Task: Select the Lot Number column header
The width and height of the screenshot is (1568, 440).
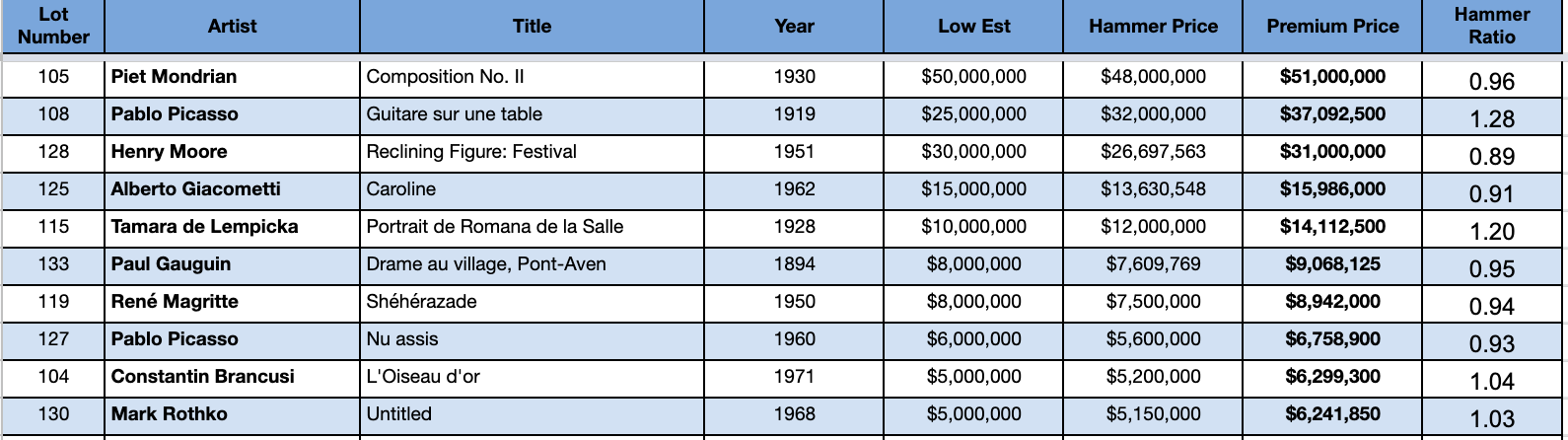Action: 53,27
